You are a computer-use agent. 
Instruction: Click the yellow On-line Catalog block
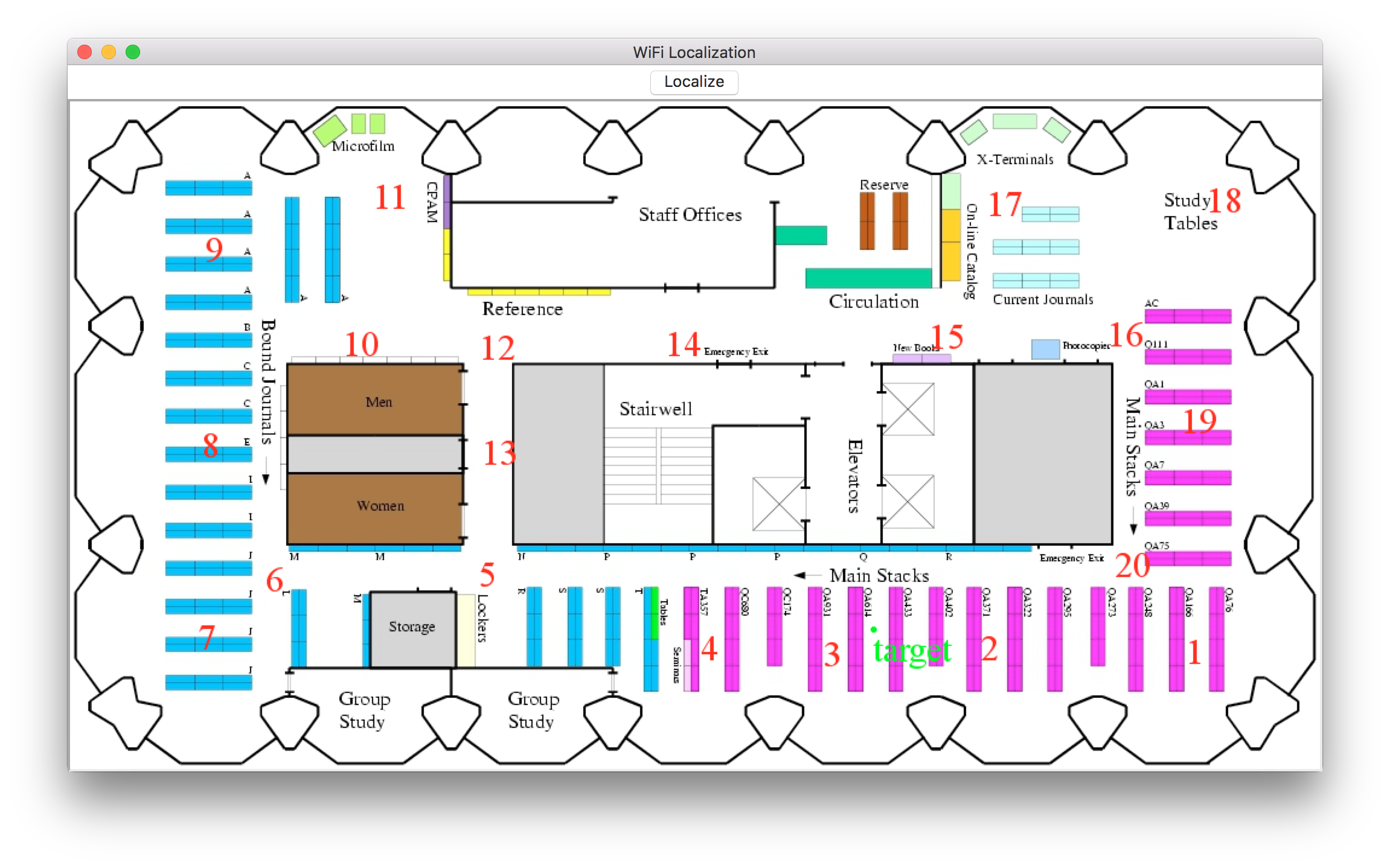tap(951, 244)
